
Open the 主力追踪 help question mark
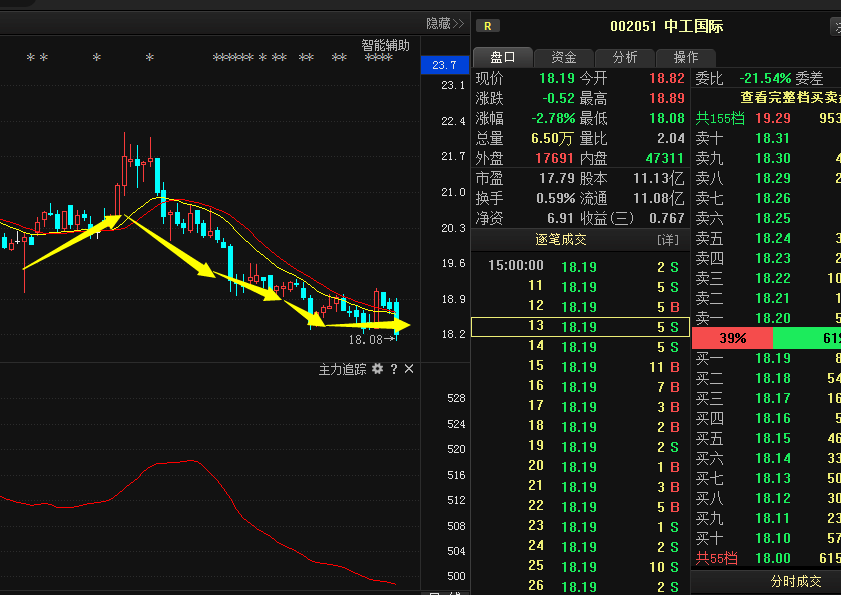point(394,369)
